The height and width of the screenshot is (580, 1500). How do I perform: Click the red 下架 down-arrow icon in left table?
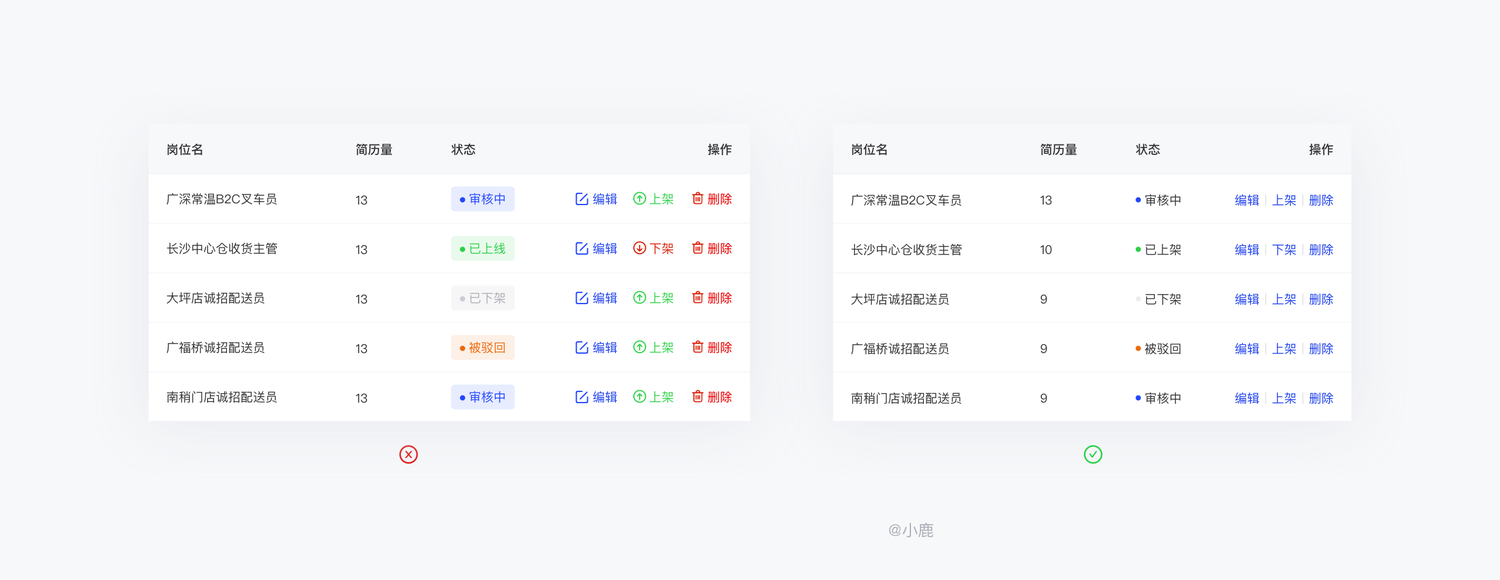(x=640, y=248)
